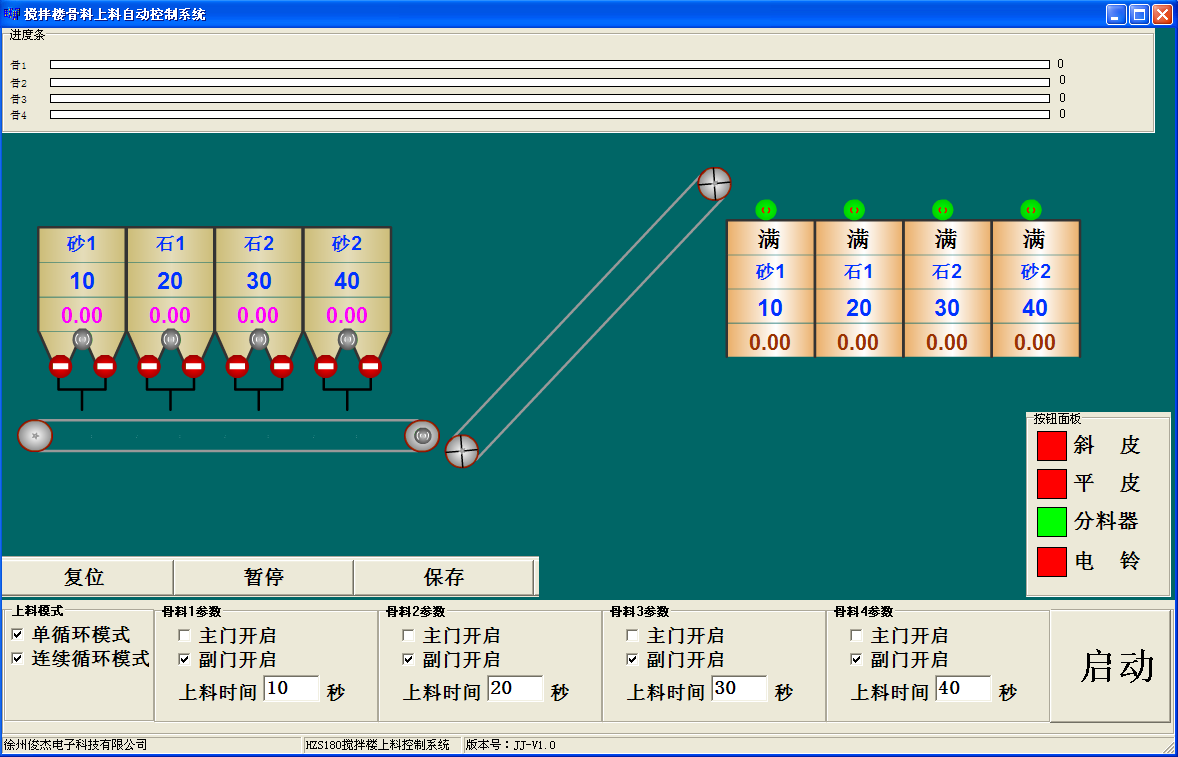Viewport: 1178px width, 757px height.
Task: Focus the 骨料3 上料时间 field showing 30
Action: (x=739, y=689)
